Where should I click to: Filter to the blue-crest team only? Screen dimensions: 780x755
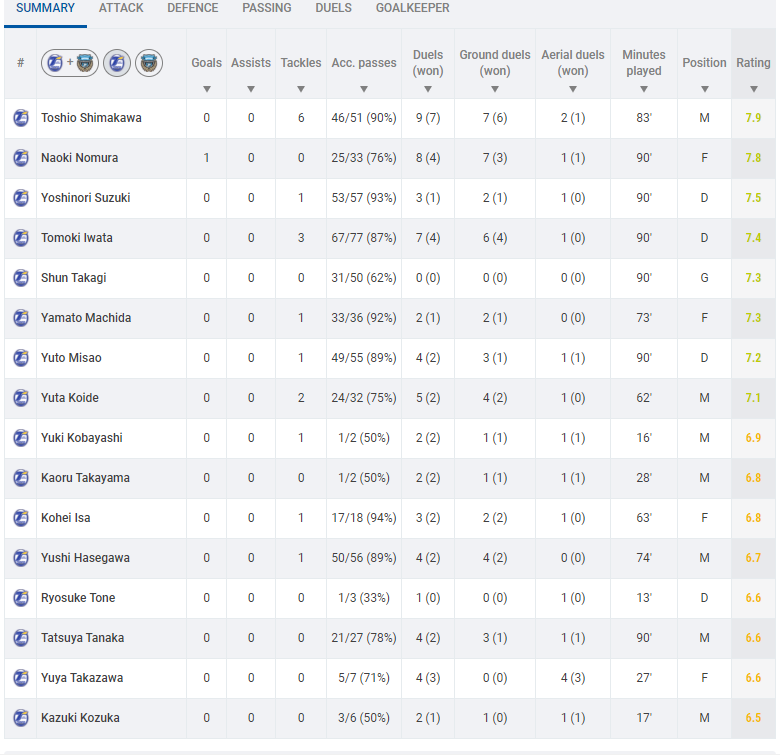pos(117,63)
